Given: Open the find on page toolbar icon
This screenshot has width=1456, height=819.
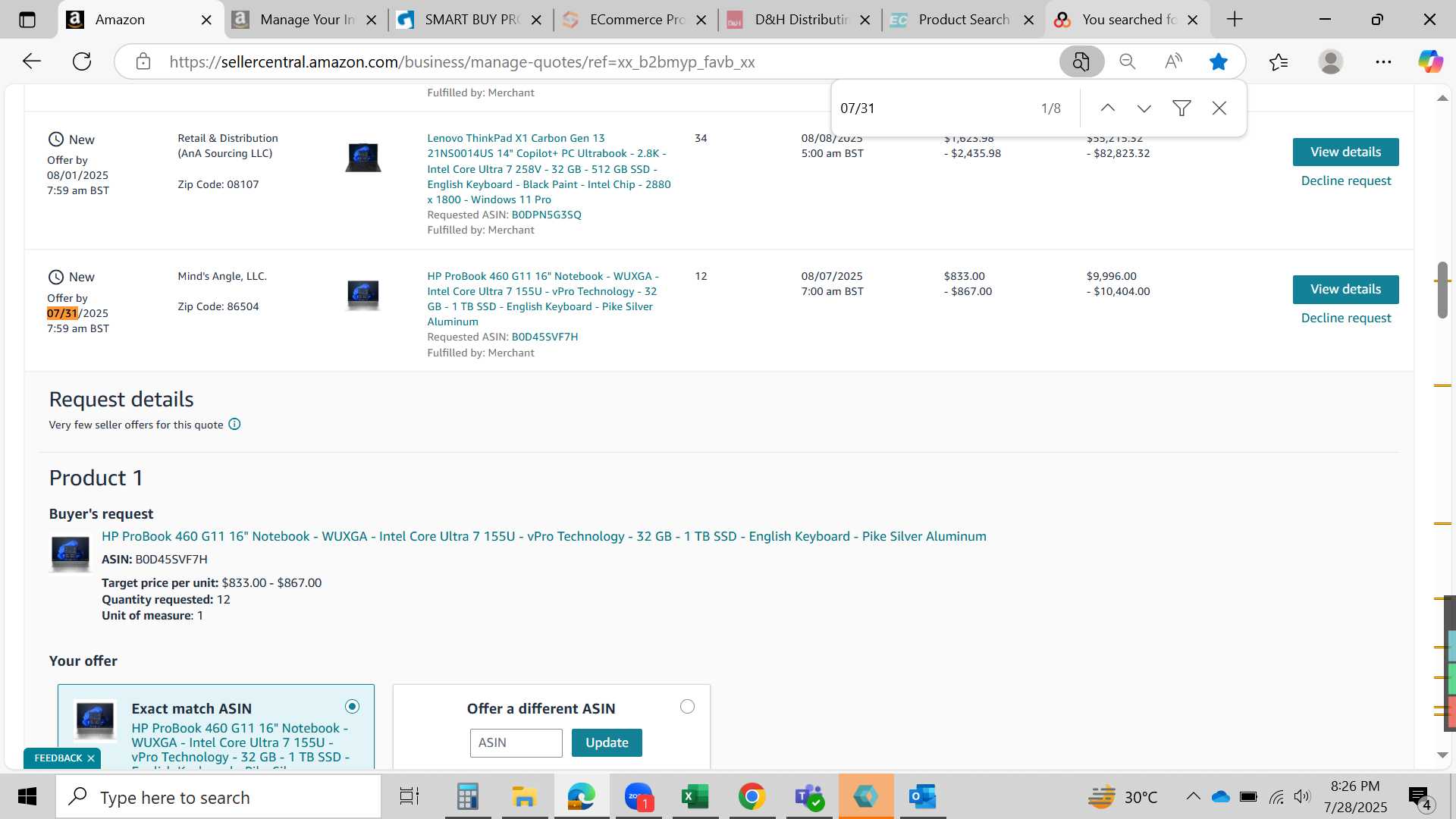Looking at the screenshot, I should coord(1081,61).
